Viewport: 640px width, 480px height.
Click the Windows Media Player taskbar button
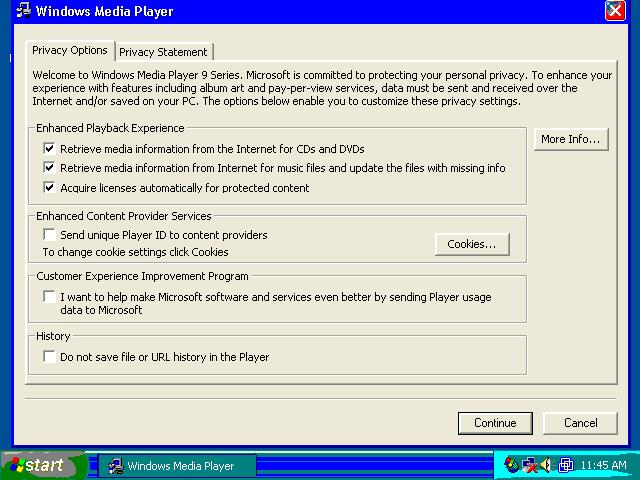click(177, 466)
